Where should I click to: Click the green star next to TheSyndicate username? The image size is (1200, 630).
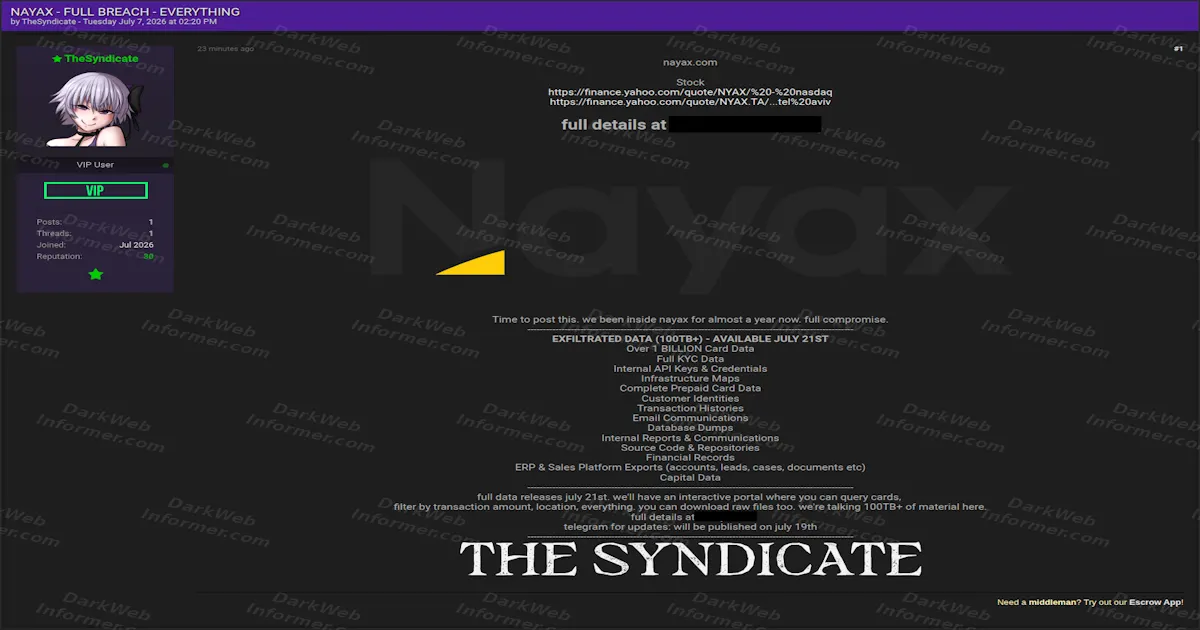pos(57,59)
